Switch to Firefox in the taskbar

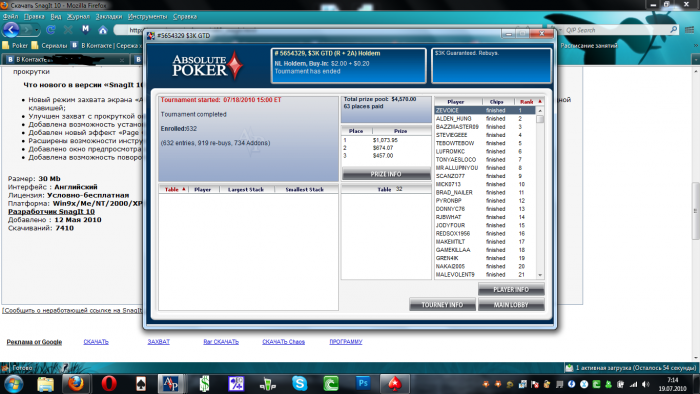point(75,384)
